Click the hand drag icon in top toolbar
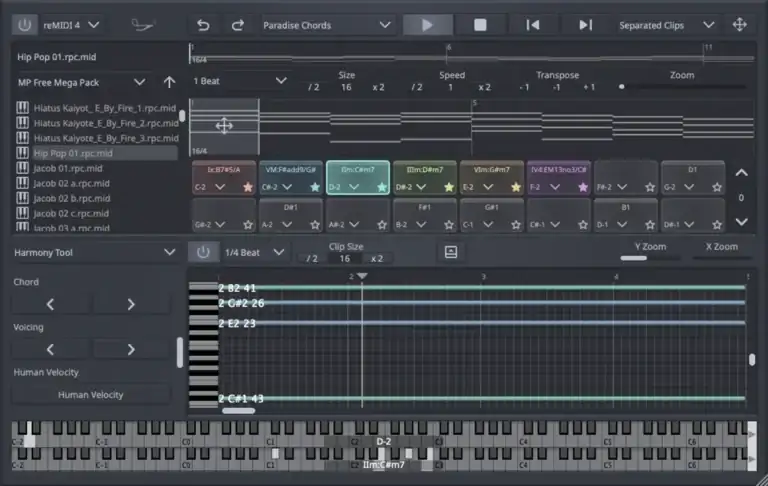The height and width of the screenshot is (486, 768). (x=143, y=25)
